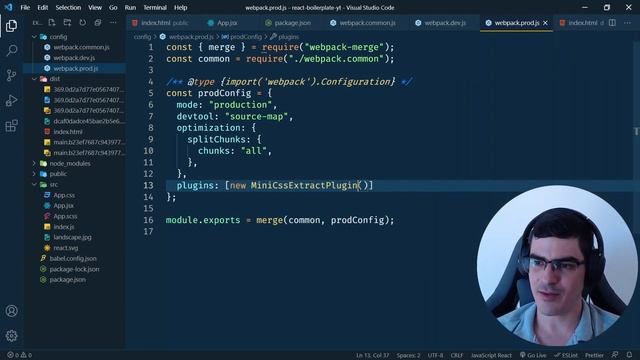The height and width of the screenshot is (360, 640).
Task: Click the Refresh Explorer icon
Action: coord(82,23)
